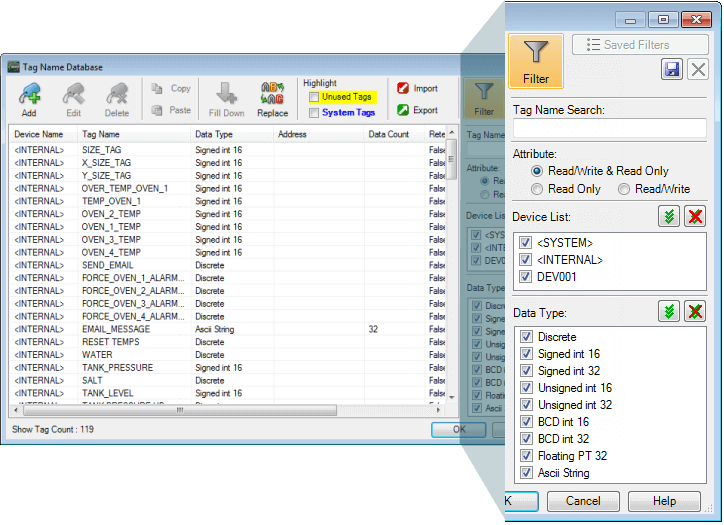Select Read/Write & Read Only attribute

click(x=537, y=171)
